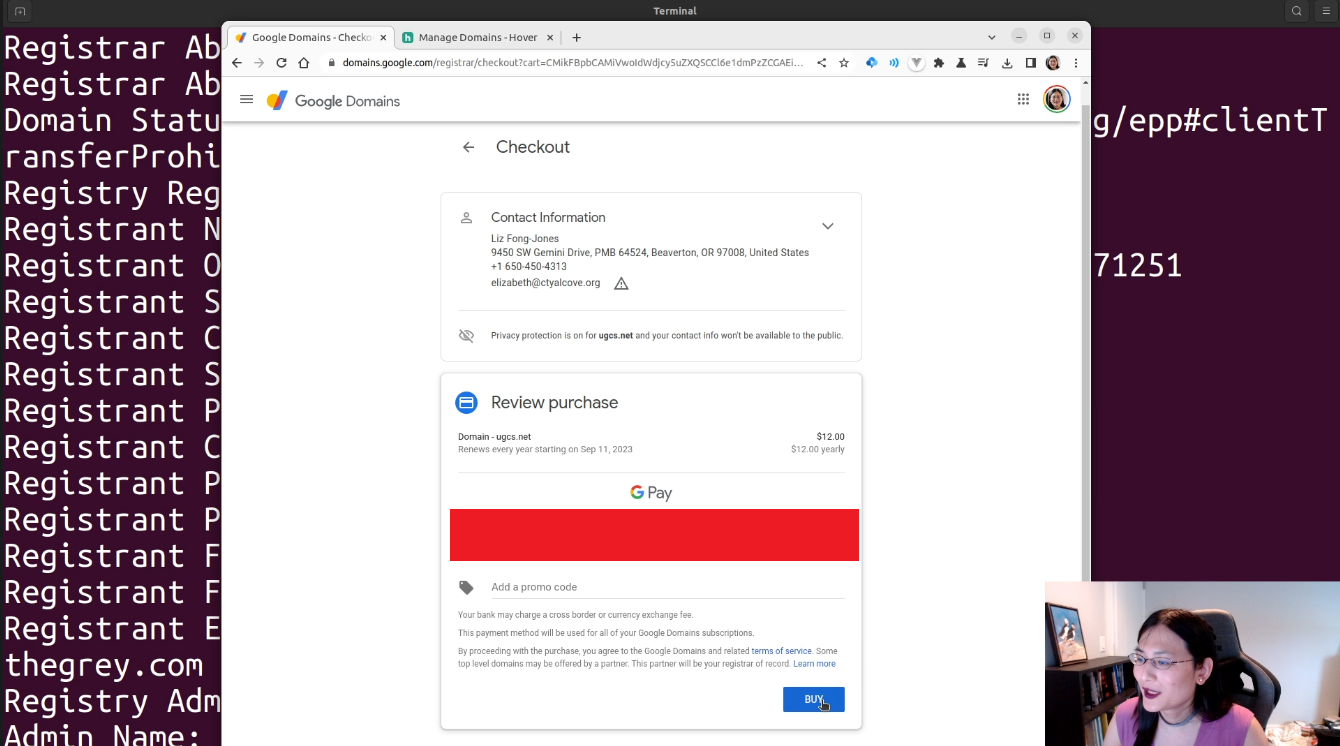The width and height of the screenshot is (1340, 746).
Task: Click the Domain - ugcs.net line item
Action: coord(494,437)
